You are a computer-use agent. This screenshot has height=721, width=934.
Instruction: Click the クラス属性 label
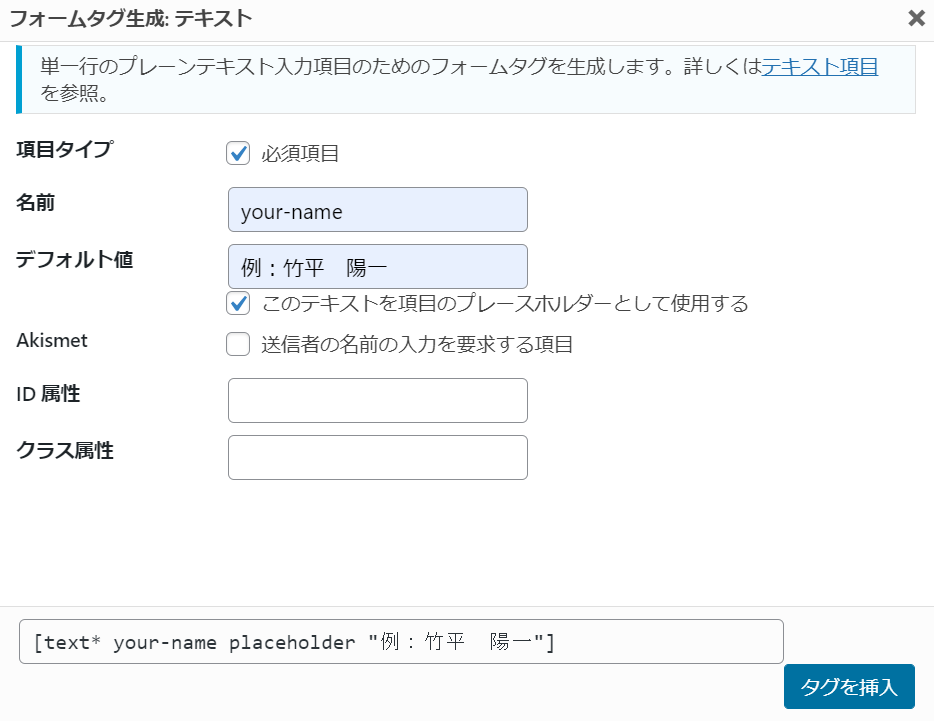click(65, 450)
